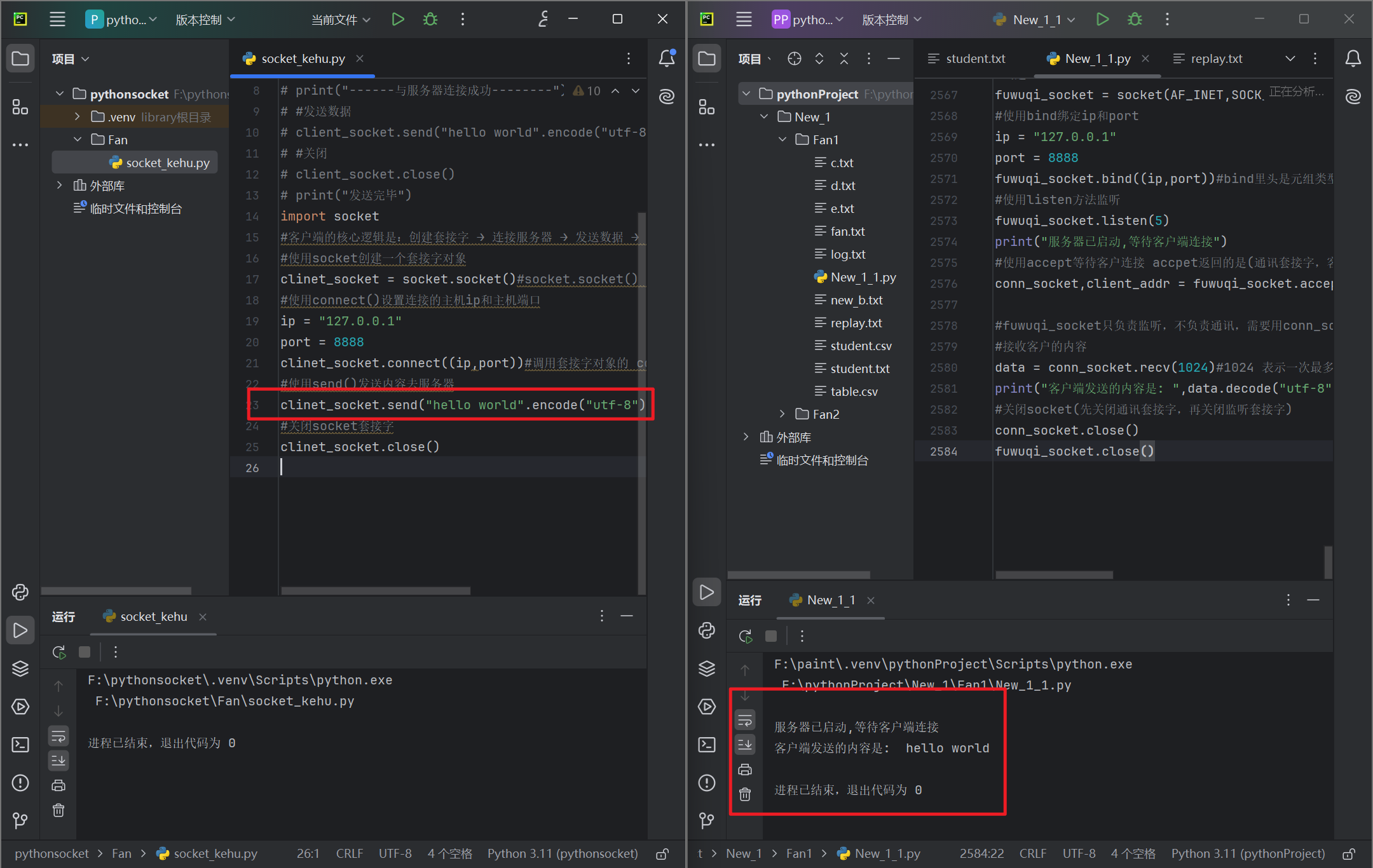This screenshot has width=1373, height=868.
Task: Click Python 3.11 (pythonsocket) interpreter in status bar
Action: [x=562, y=854]
